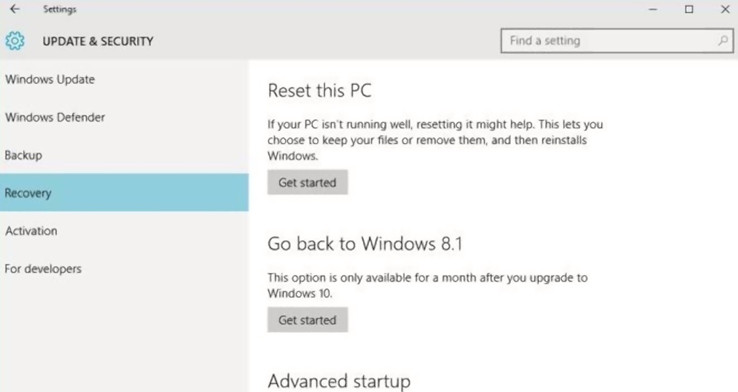The image size is (738, 392).
Task: Click the UPDATE & SECURITY title text
Action: click(x=98, y=41)
